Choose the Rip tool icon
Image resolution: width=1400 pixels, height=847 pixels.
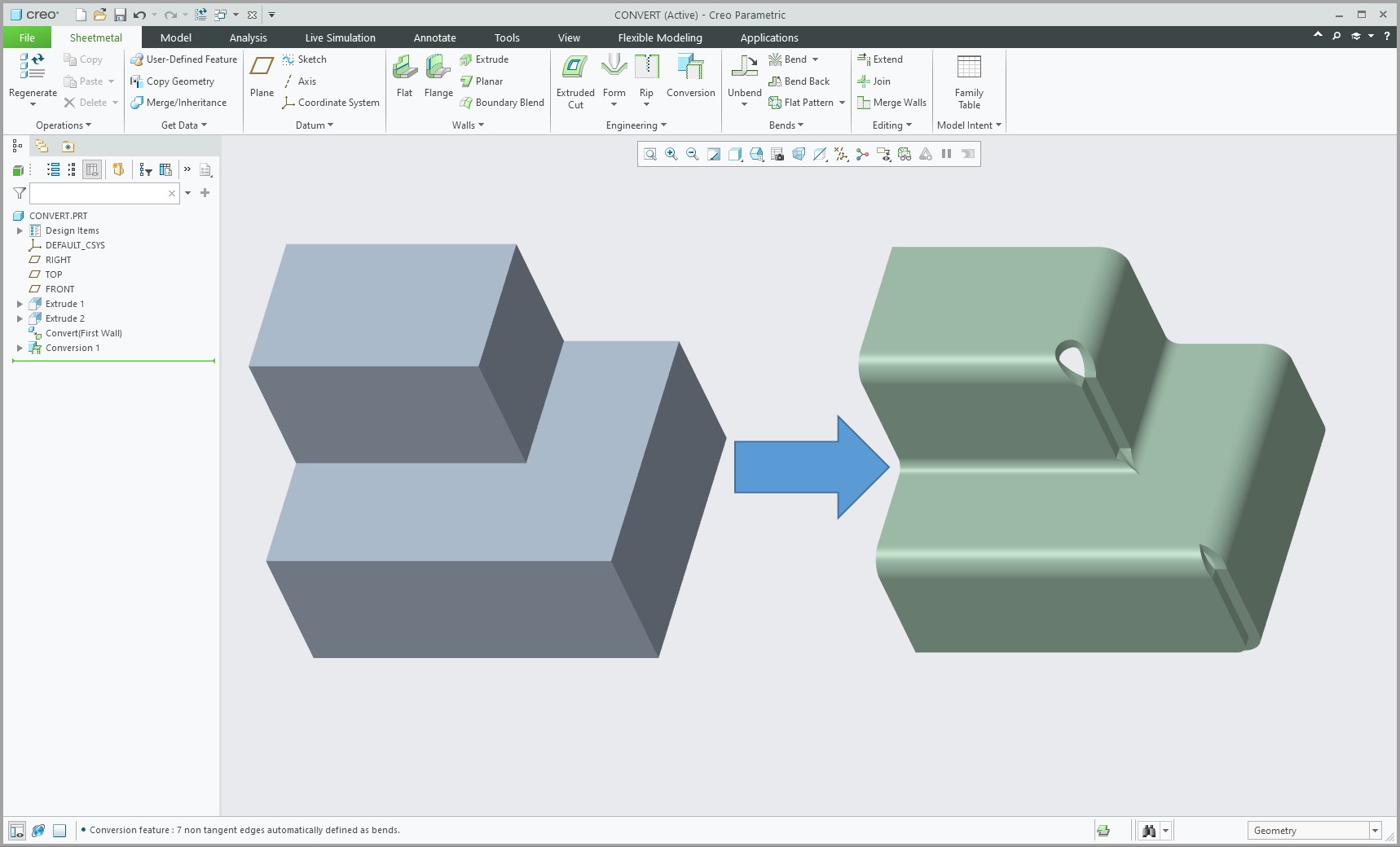click(x=646, y=67)
